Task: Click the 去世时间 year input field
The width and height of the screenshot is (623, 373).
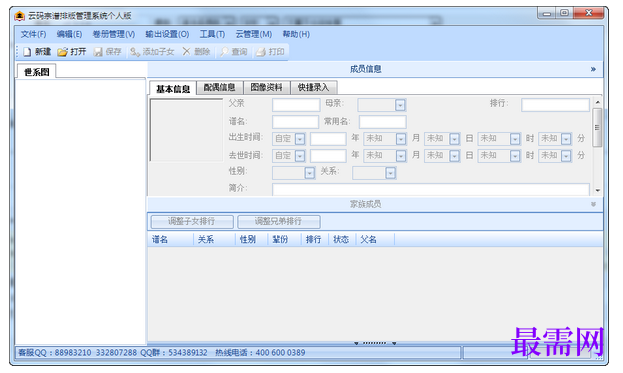Action: click(x=328, y=156)
